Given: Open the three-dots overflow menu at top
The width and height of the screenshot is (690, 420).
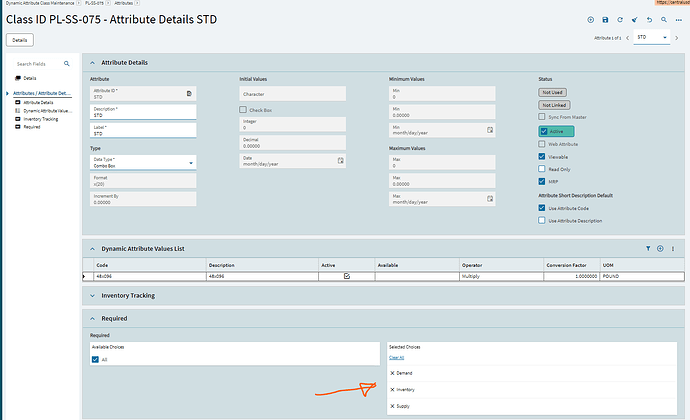Looking at the screenshot, I should click(x=679, y=20).
